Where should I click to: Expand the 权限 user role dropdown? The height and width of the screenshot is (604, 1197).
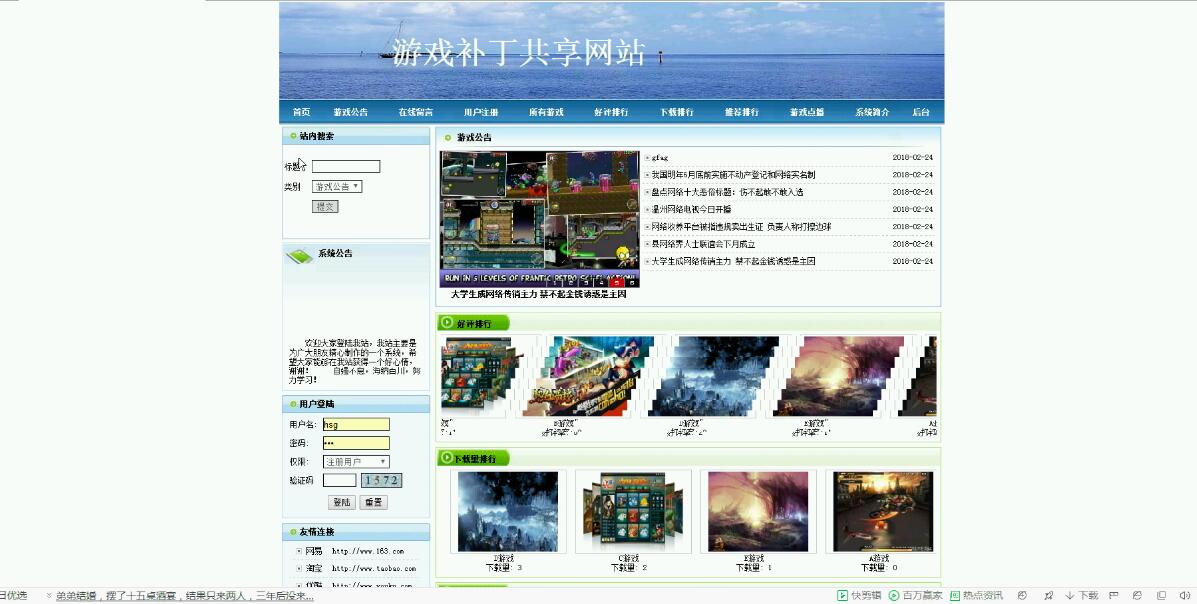356,462
